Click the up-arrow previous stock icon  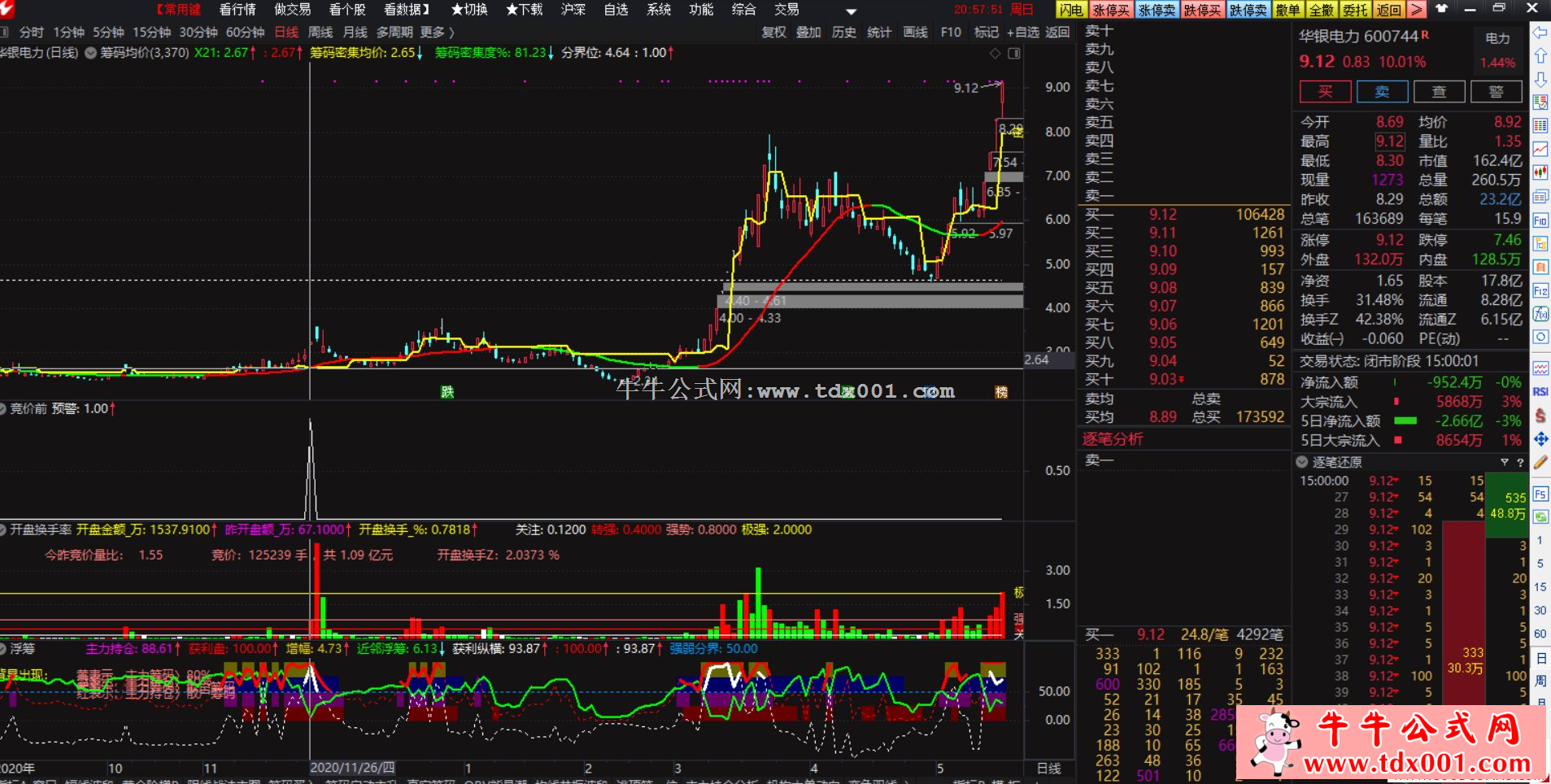pos(1540,56)
